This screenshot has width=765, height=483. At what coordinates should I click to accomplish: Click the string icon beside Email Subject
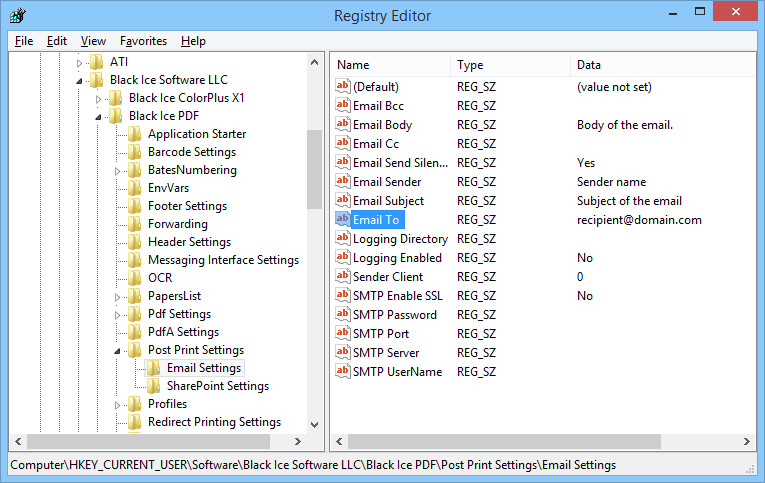tap(342, 201)
